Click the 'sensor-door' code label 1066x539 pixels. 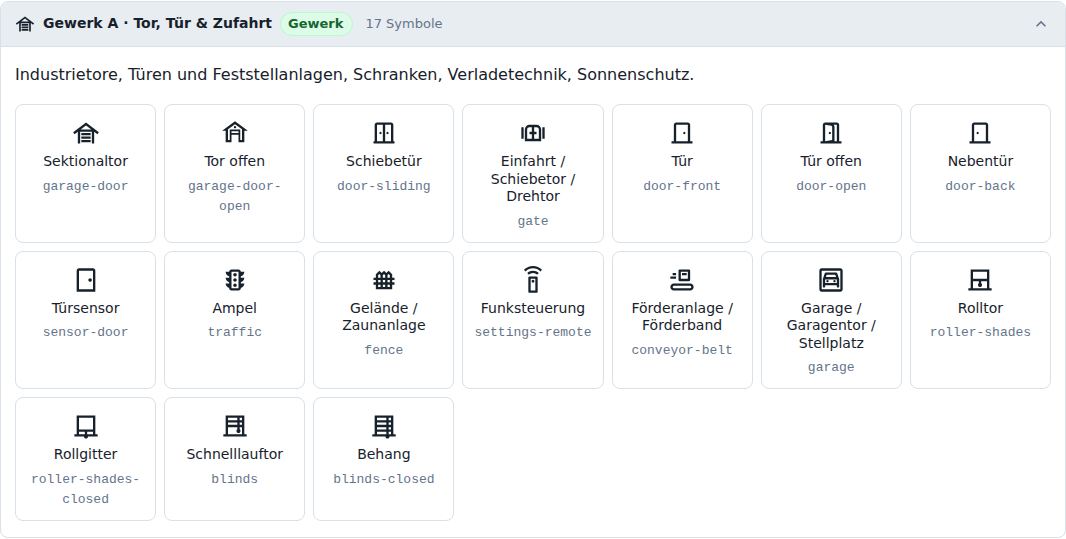tap(86, 332)
